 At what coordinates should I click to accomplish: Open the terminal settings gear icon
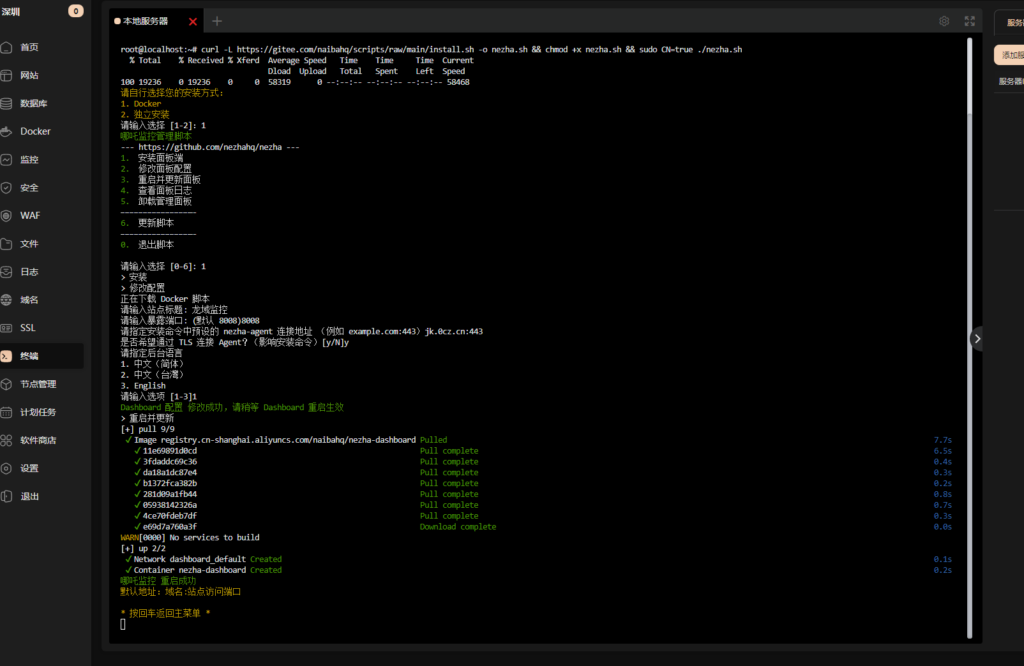click(944, 21)
